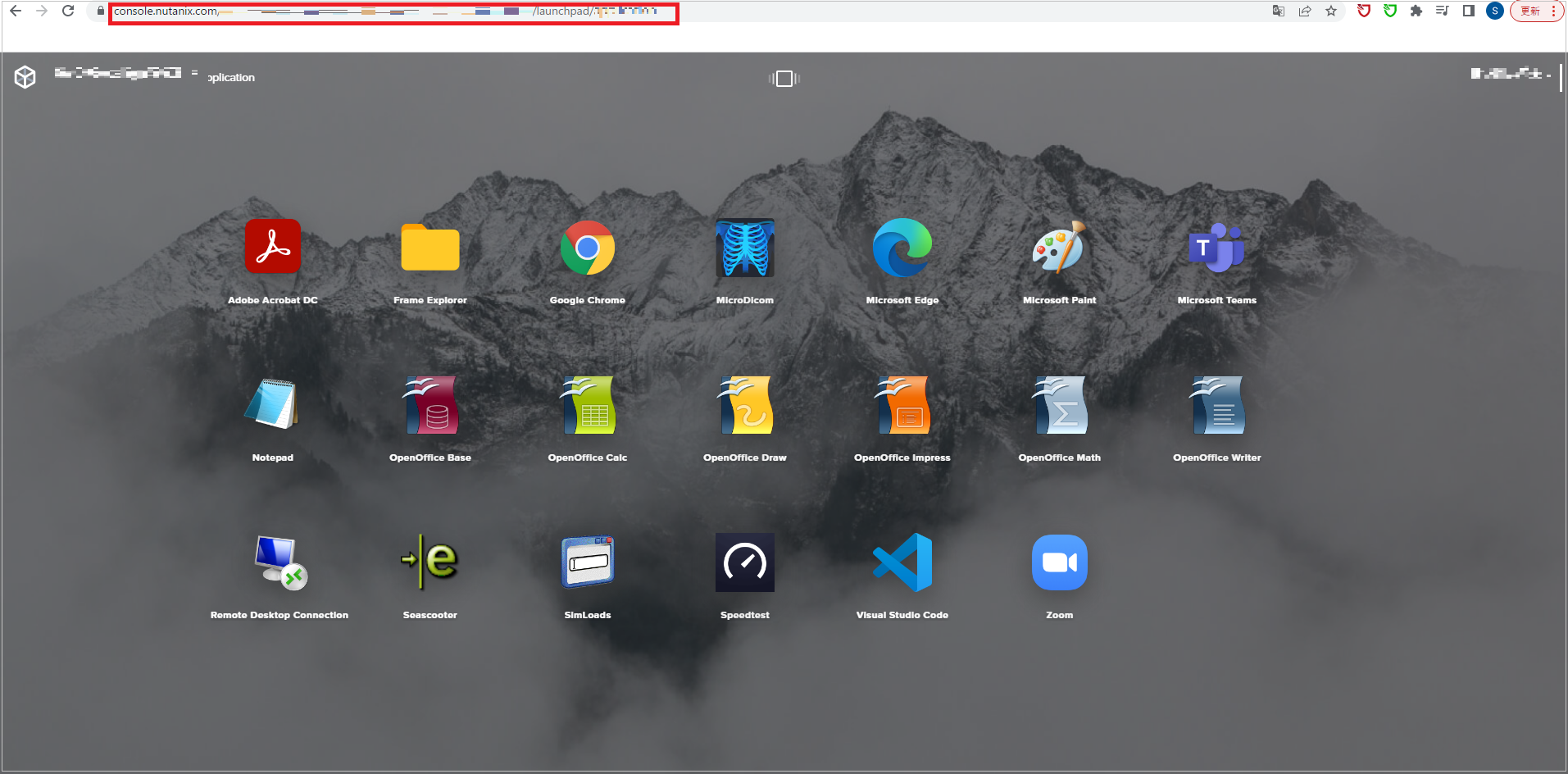The height and width of the screenshot is (774, 1568).
Task: View site info via the lock icon
Action: click(101, 11)
